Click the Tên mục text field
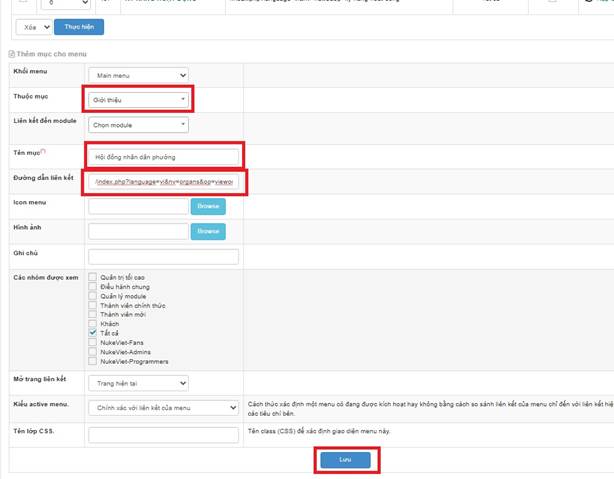The height and width of the screenshot is (479, 614). point(164,157)
